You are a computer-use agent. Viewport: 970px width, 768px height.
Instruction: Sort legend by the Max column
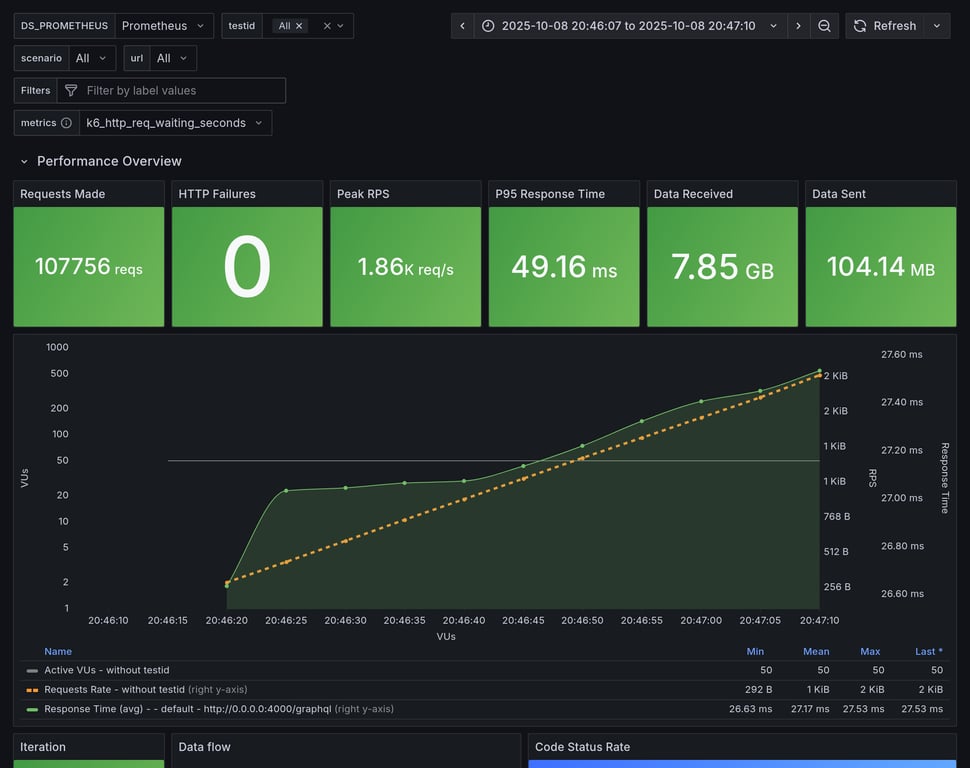click(870, 651)
